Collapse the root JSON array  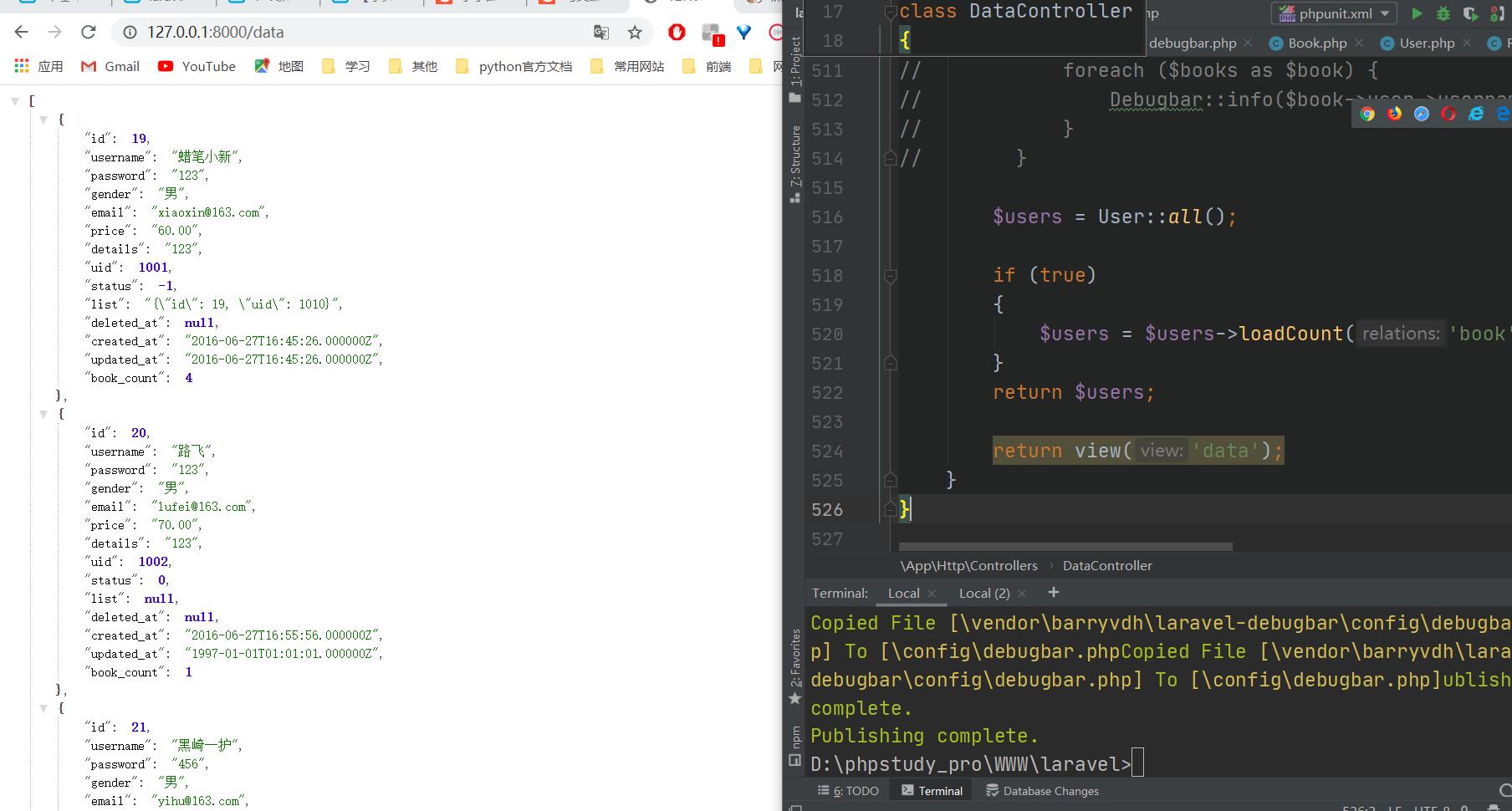pos(15,100)
